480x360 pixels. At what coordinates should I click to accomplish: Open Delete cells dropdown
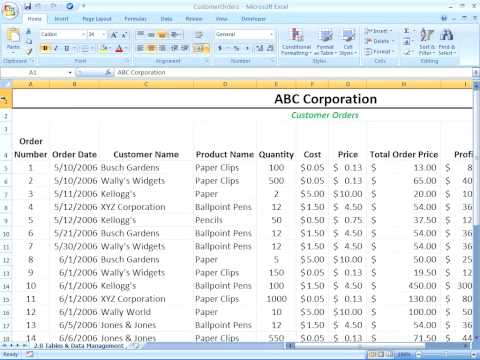pyautogui.click(x=379, y=41)
